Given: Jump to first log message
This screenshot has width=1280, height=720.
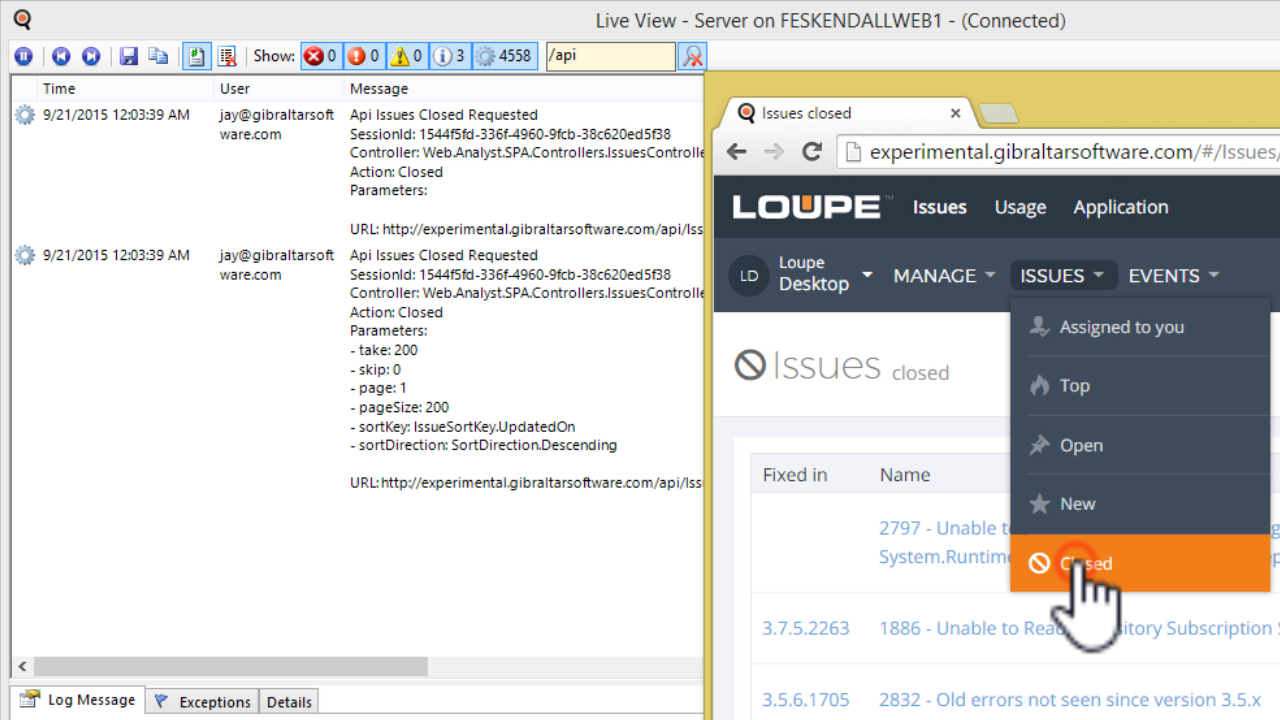Looking at the screenshot, I should pyautogui.click(x=62, y=56).
